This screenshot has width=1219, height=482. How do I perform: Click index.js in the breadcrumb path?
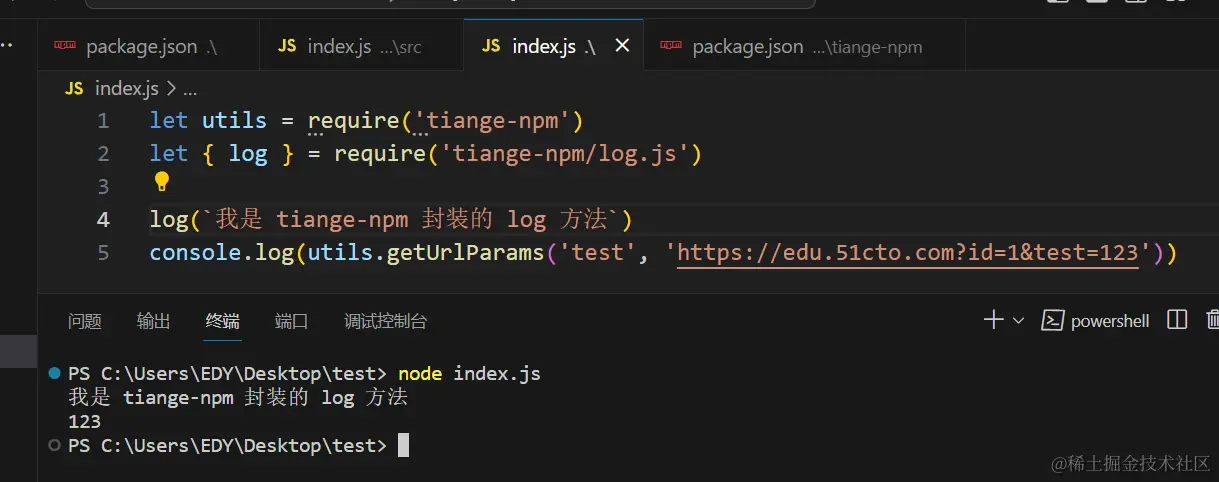tap(126, 89)
